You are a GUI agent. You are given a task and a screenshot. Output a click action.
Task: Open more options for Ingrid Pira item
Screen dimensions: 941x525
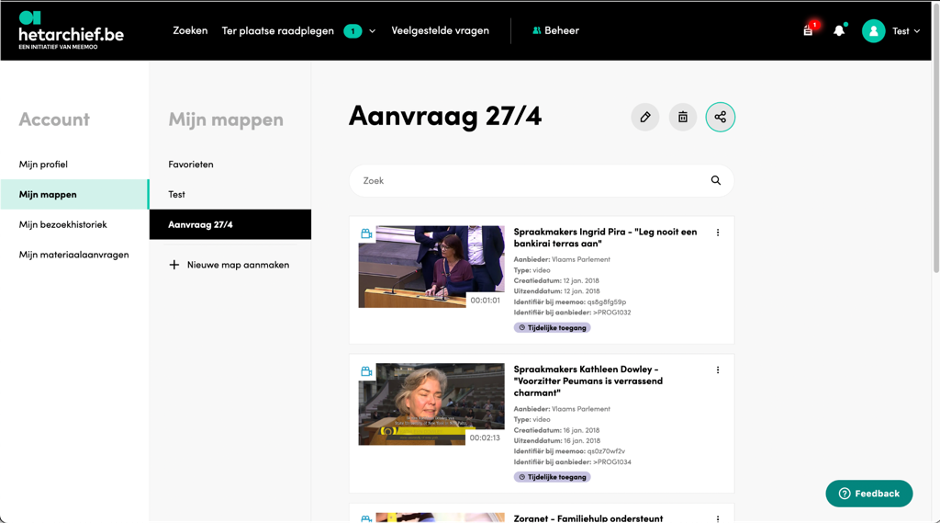coord(718,233)
